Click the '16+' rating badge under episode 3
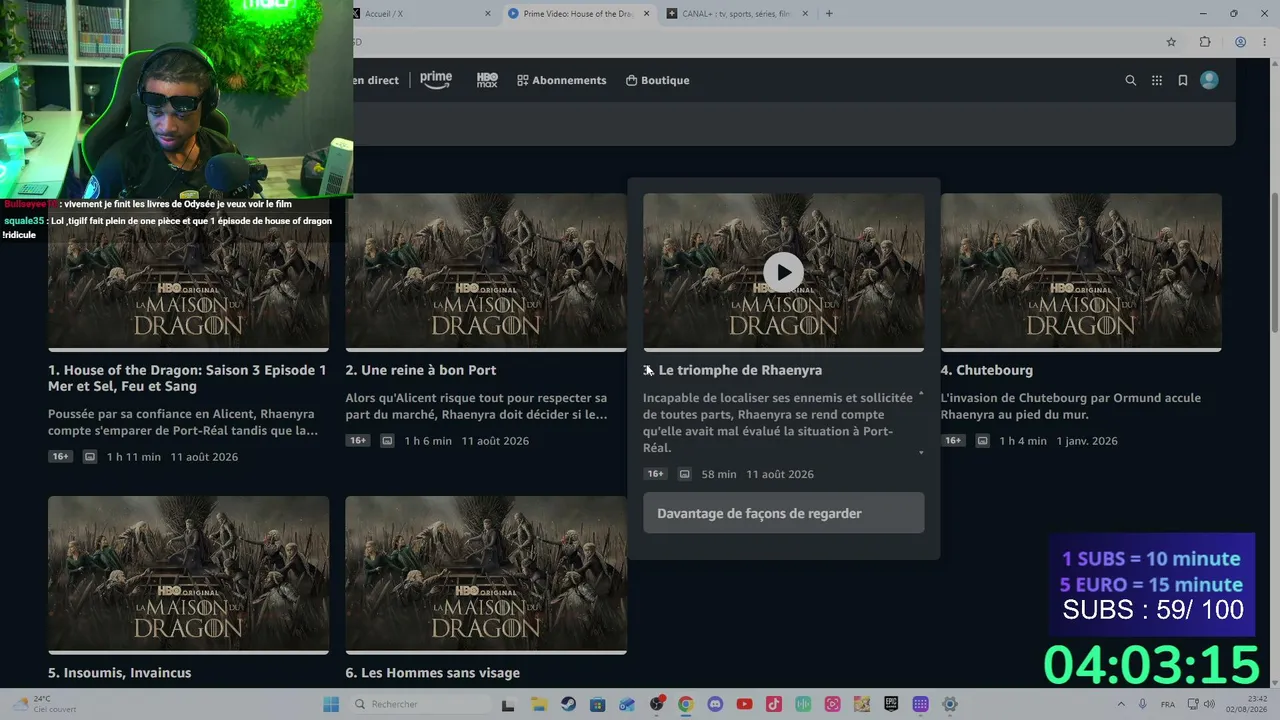The width and height of the screenshot is (1280, 720). [x=656, y=474]
